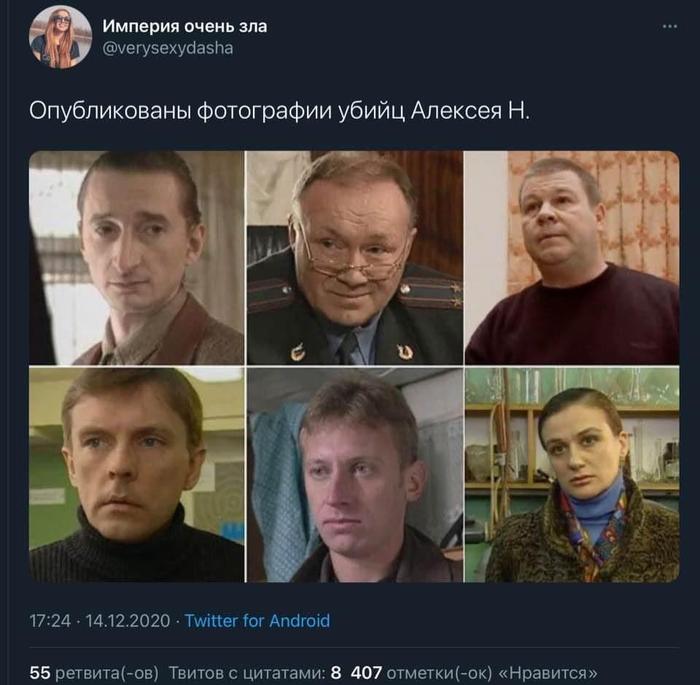Click the 17:24 timestamp
The height and width of the screenshot is (685, 700).
[50, 621]
